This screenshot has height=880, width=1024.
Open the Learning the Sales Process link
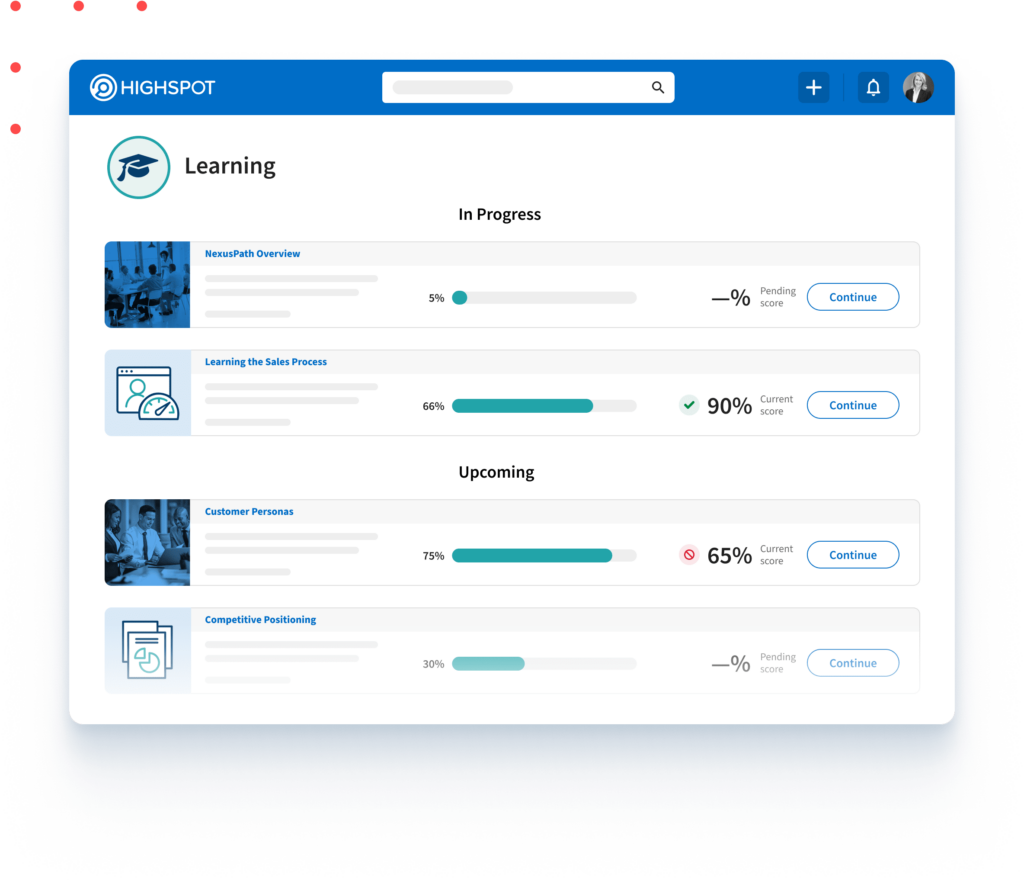tap(266, 362)
